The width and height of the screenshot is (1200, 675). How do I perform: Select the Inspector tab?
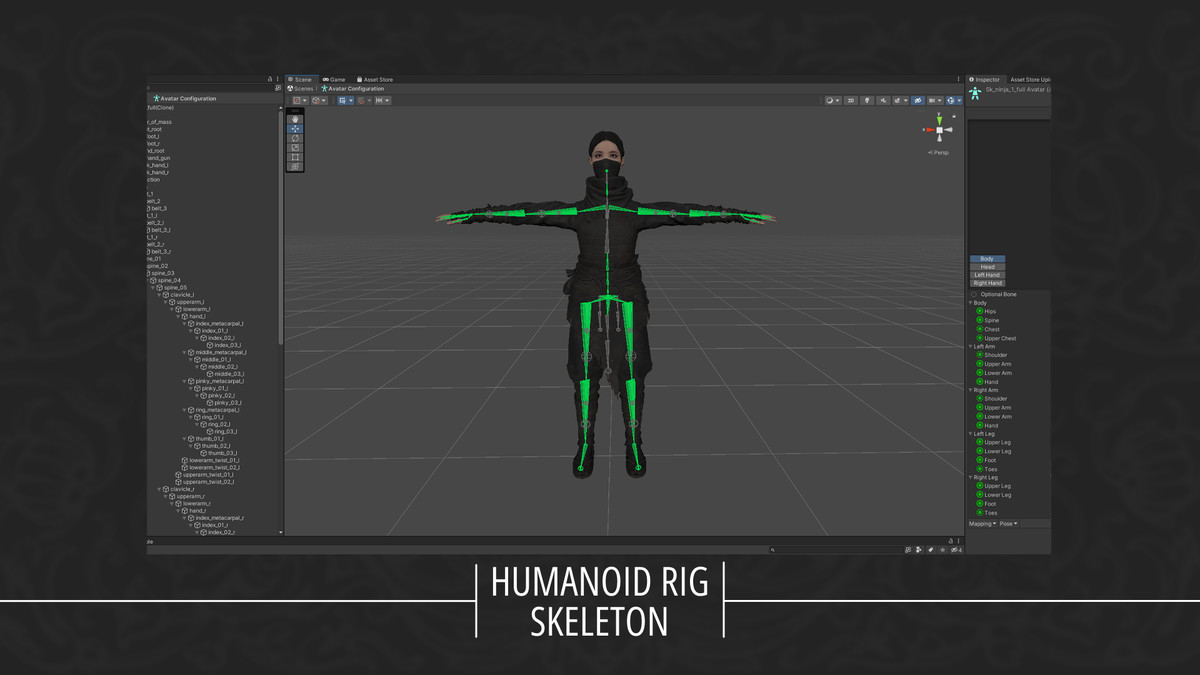click(x=985, y=80)
